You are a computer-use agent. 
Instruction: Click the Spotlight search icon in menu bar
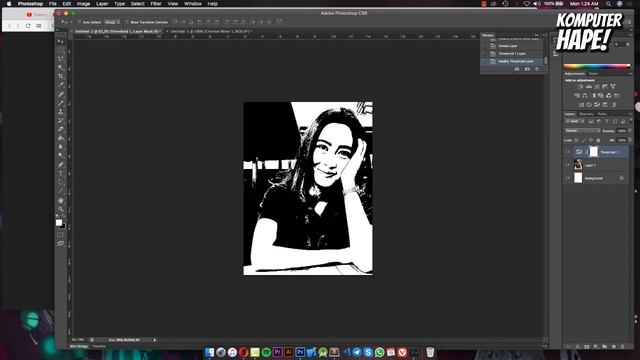point(608,4)
